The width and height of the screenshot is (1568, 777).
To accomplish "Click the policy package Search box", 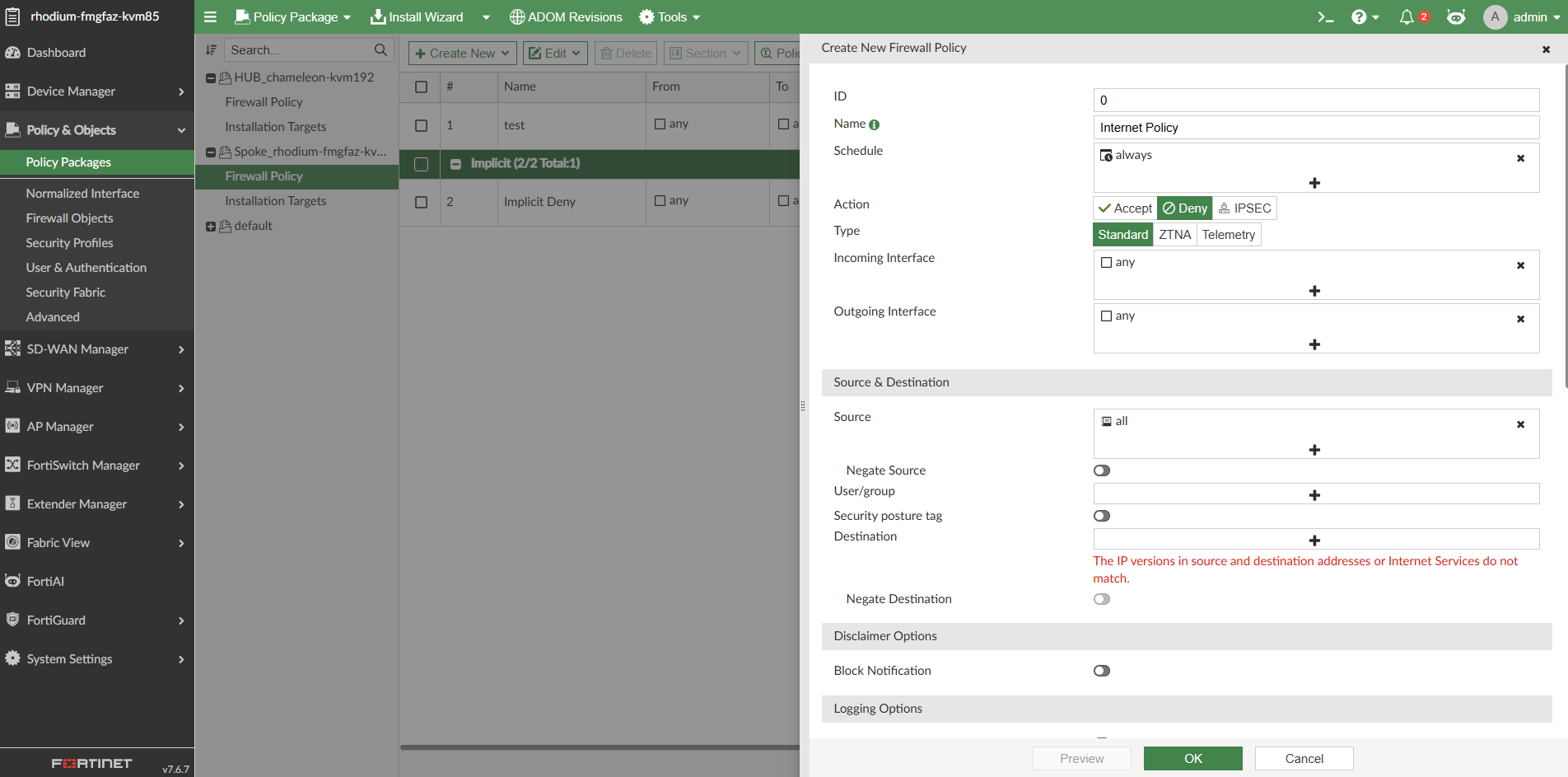I will pyautogui.click(x=309, y=50).
